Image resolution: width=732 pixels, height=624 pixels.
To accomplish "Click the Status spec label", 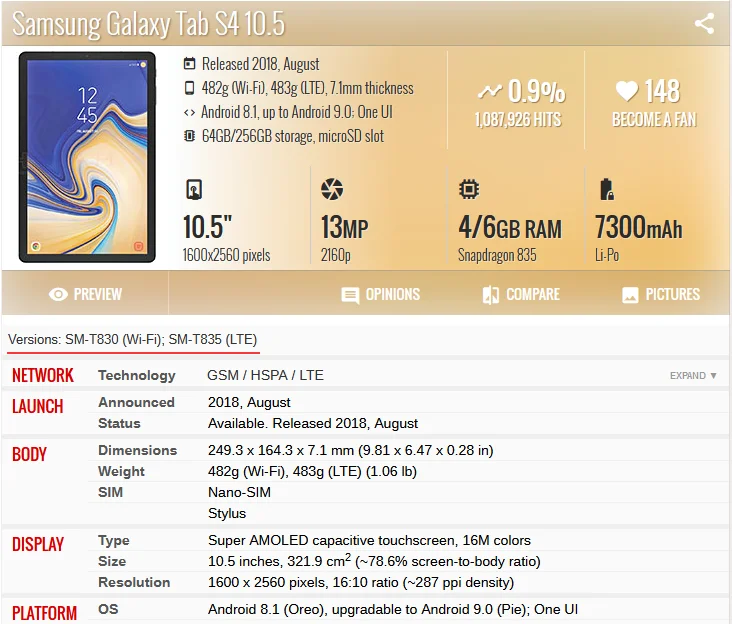I will click(119, 423).
